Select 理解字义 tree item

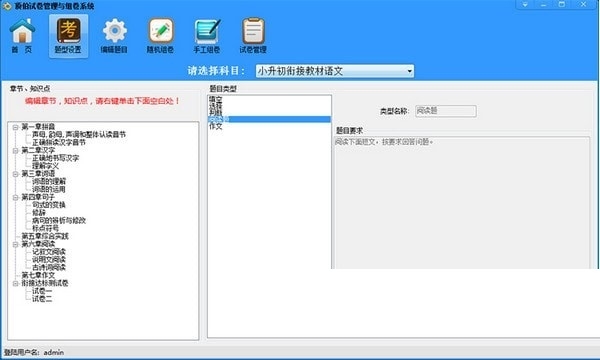click(45, 166)
